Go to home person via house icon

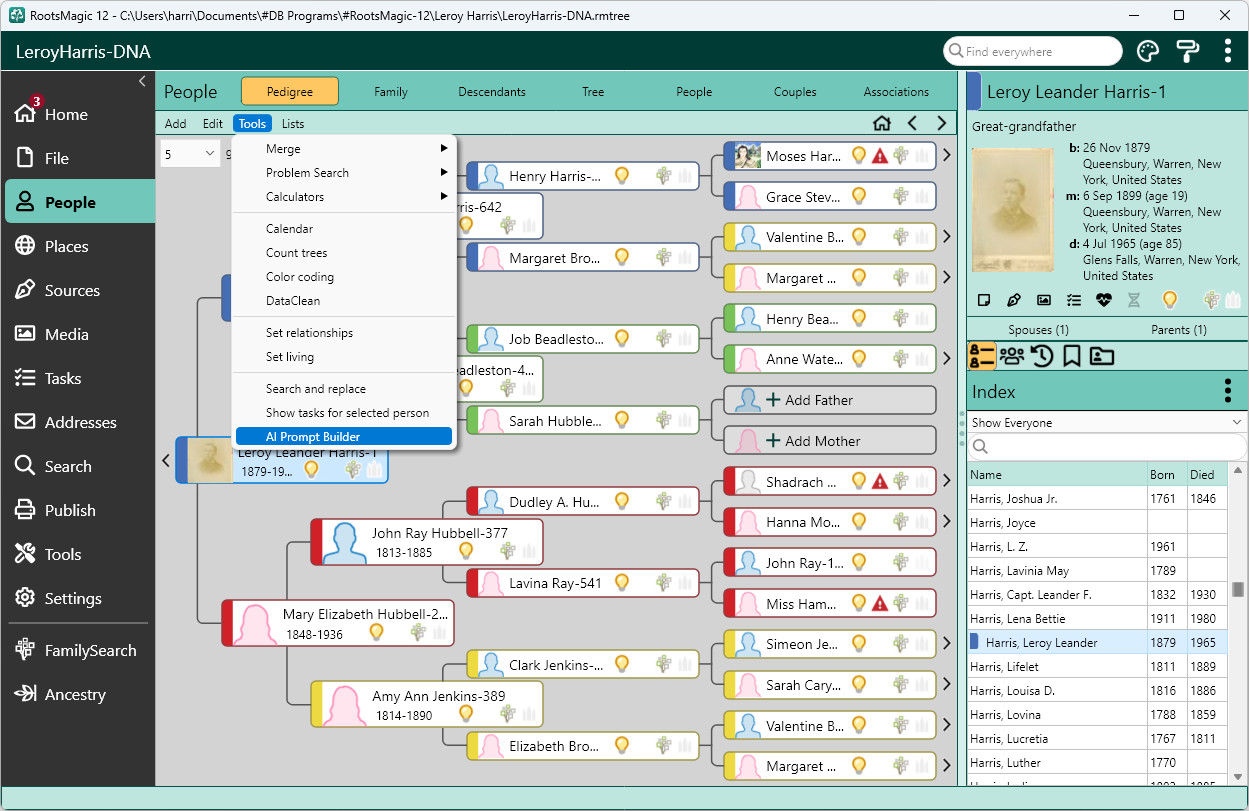[x=881, y=123]
